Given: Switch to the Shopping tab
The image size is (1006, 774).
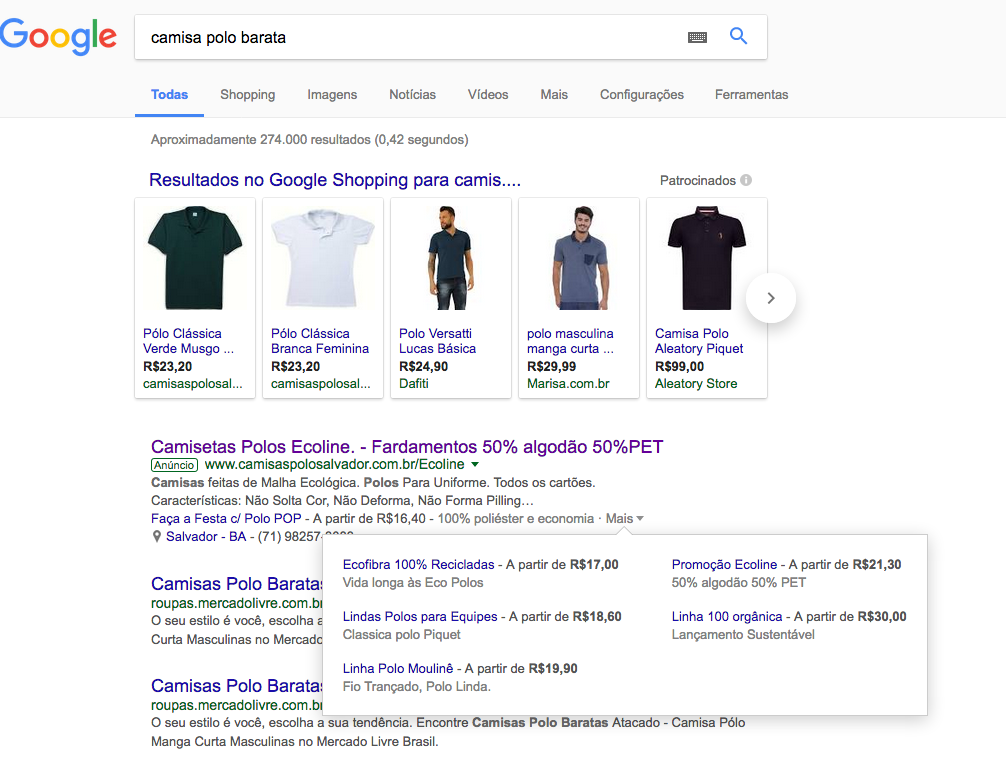Looking at the screenshot, I should (x=248, y=94).
